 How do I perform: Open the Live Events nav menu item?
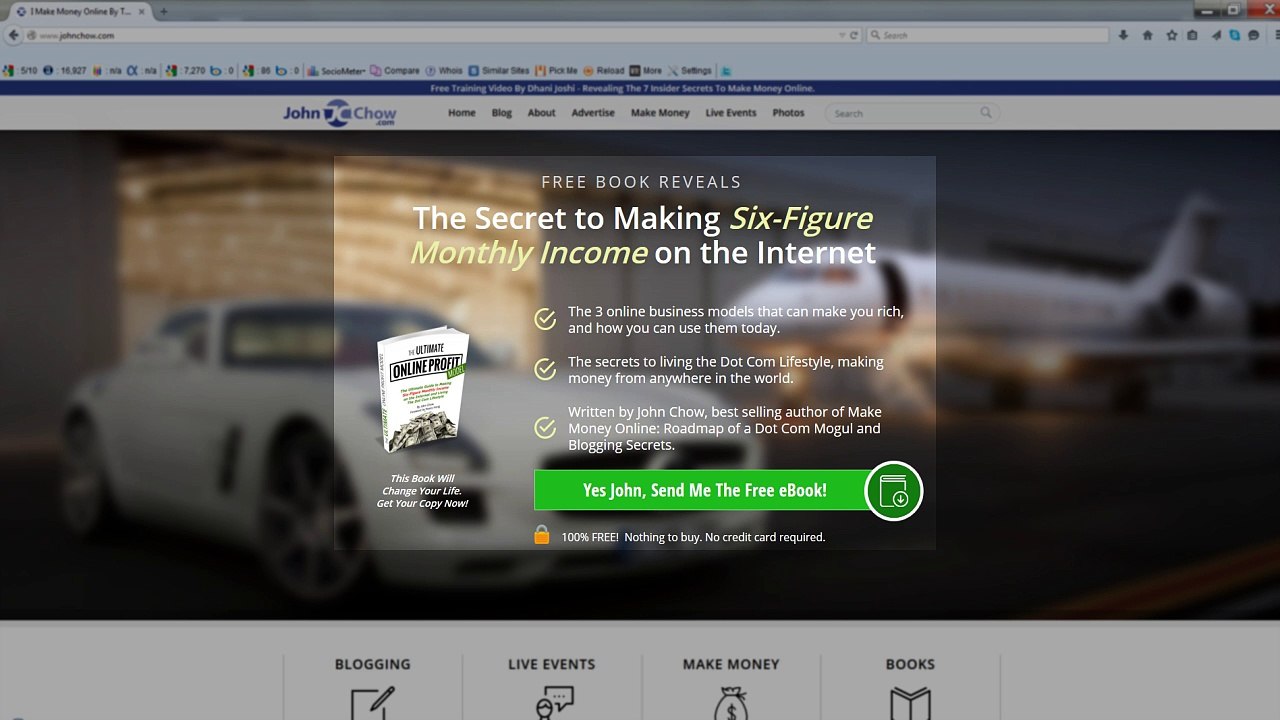click(x=731, y=113)
